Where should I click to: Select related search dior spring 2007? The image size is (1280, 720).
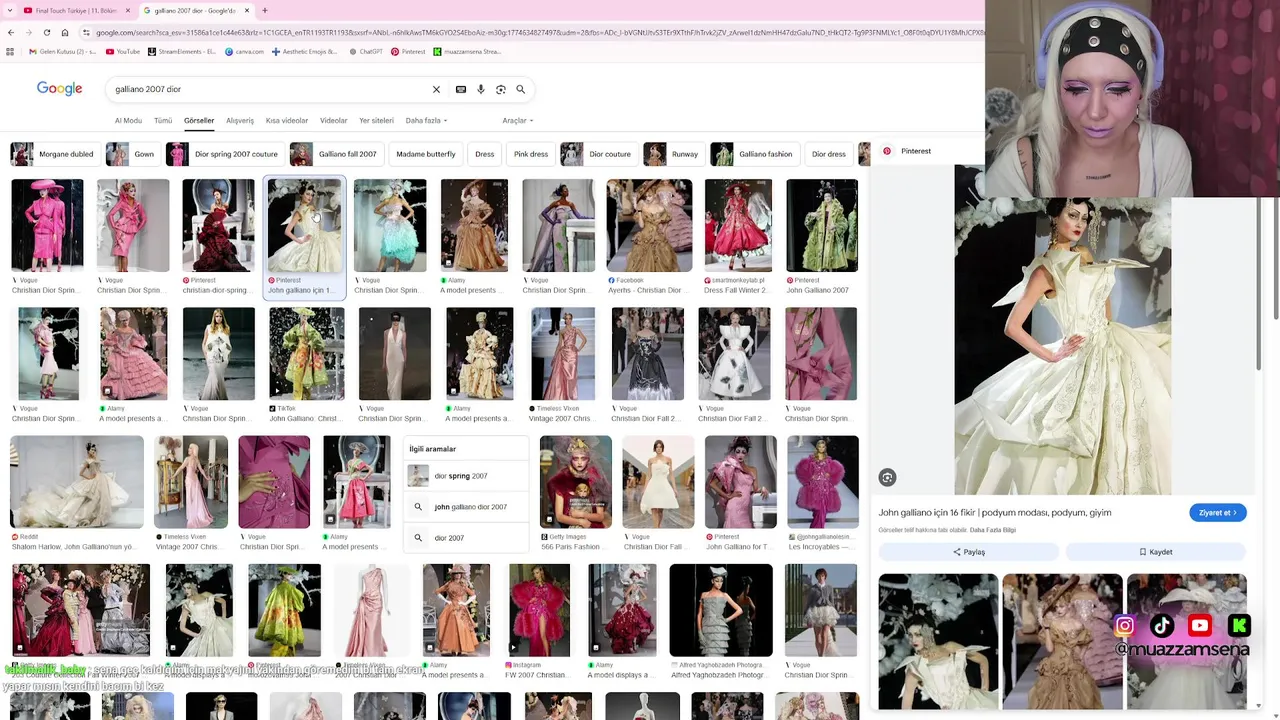click(466, 476)
